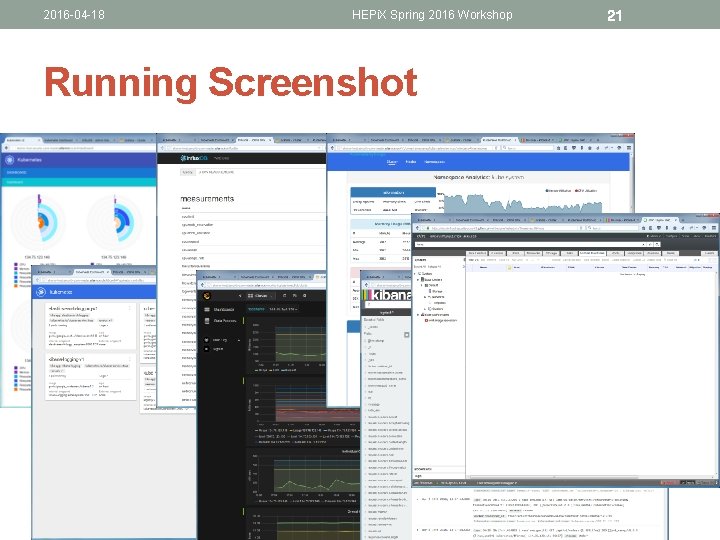Select the Cluster tab in the Kubedash header
The image size is (720, 540).
(392, 162)
